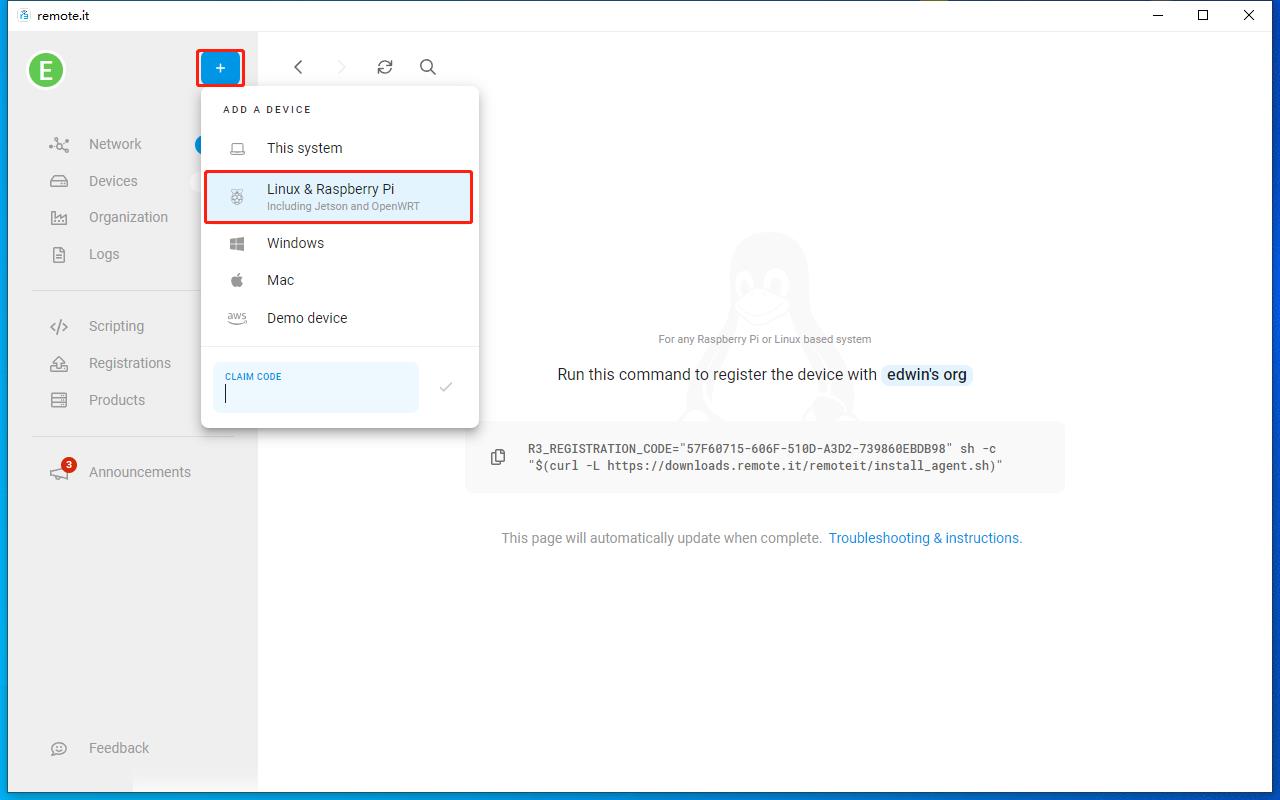Click the 'Run this command to register' text
This screenshot has height=800, width=1280.
(717, 375)
